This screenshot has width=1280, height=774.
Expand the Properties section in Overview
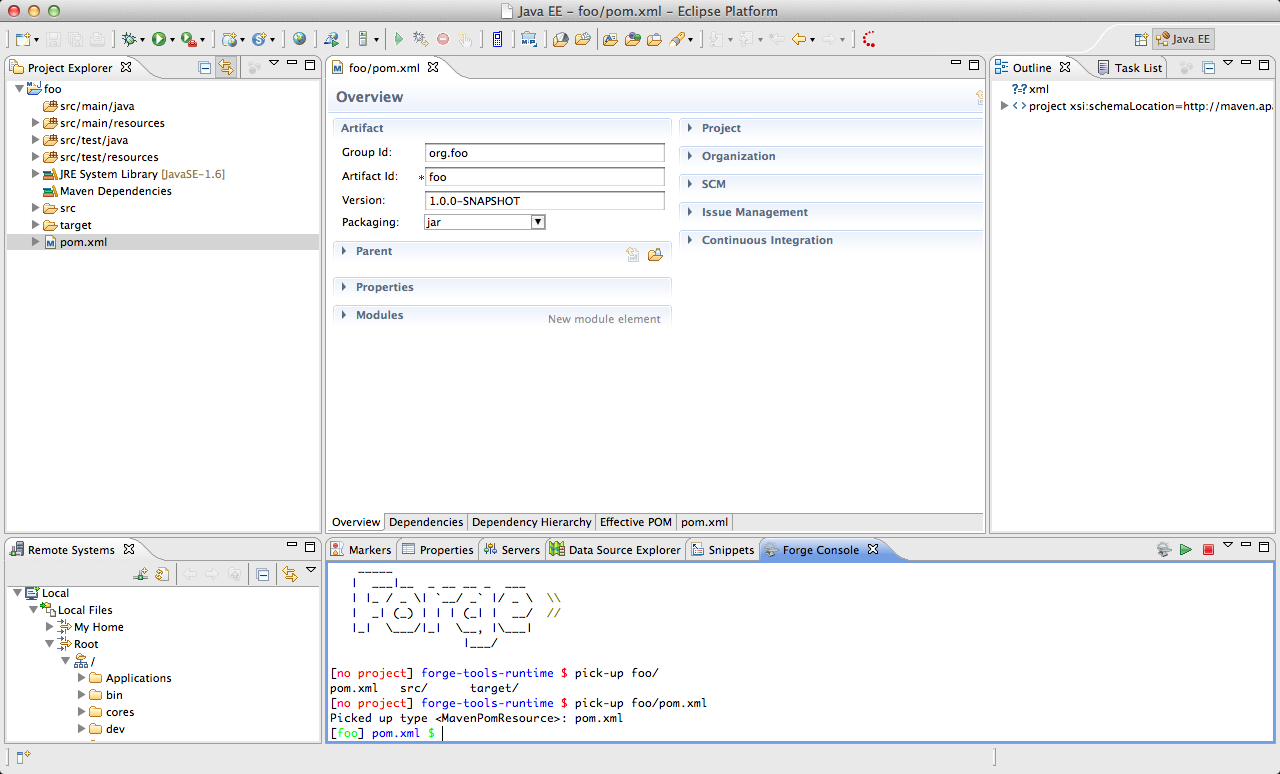point(345,287)
